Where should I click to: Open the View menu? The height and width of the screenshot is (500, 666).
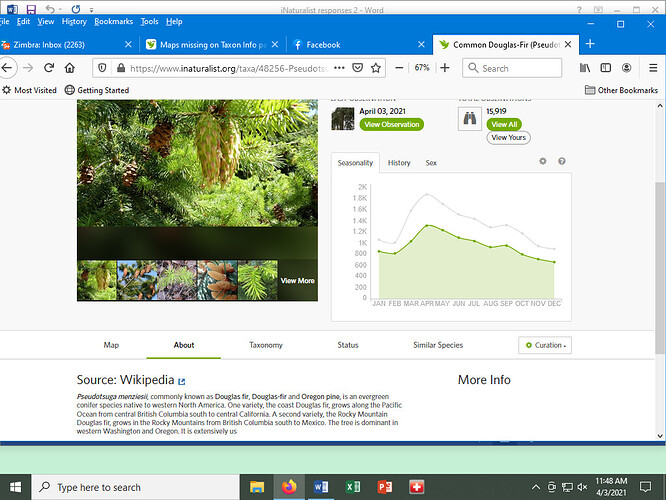pyautogui.click(x=45, y=22)
